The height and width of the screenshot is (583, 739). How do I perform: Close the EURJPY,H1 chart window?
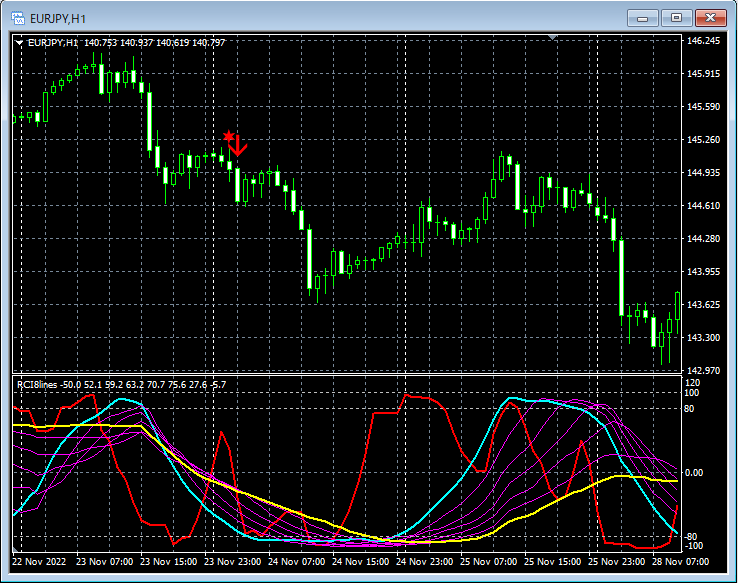pyautogui.click(x=710, y=18)
